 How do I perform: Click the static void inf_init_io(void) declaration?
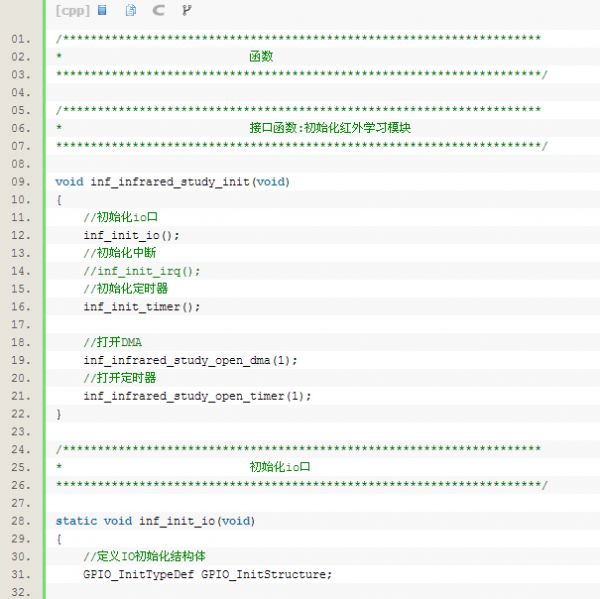(155, 521)
